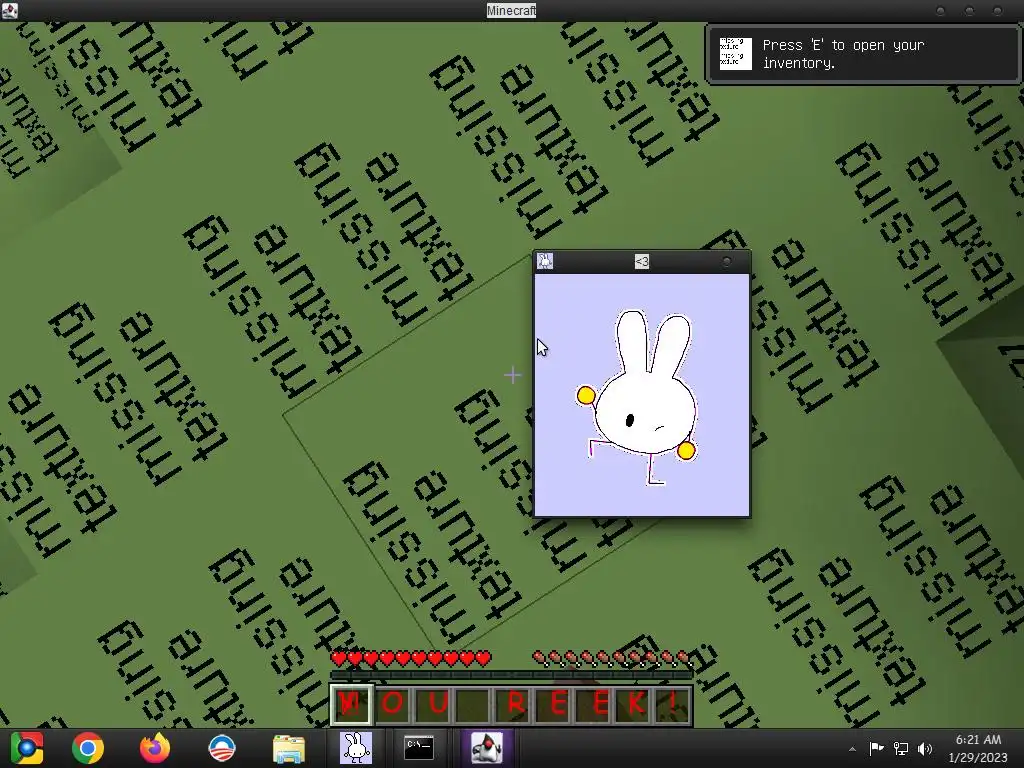
Task: Click the Minecraft window title icon
Action: pos(9,10)
